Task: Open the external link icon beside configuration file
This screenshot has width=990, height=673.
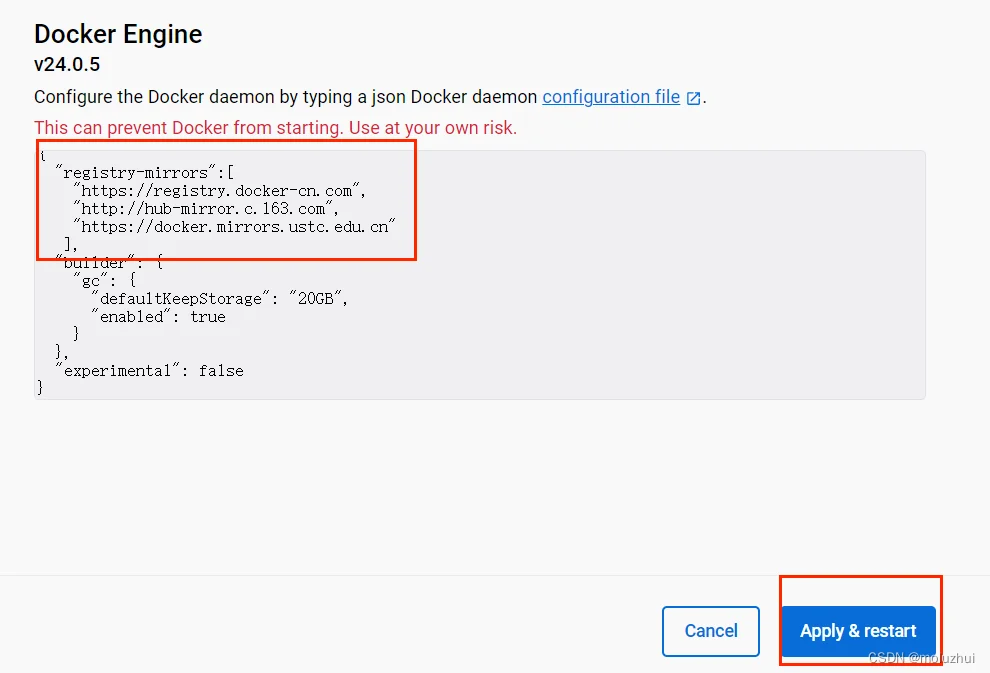Action: pyautogui.click(x=693, y=98)
